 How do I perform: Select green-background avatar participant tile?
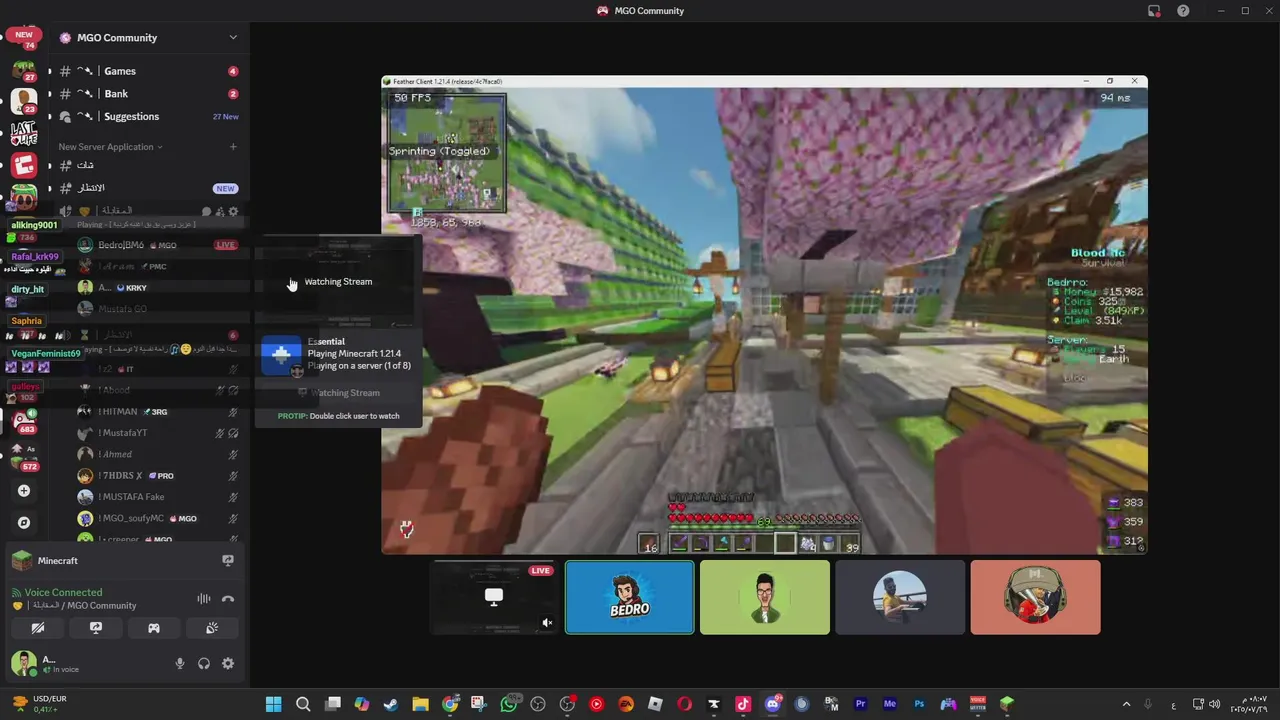coord(765,597)
